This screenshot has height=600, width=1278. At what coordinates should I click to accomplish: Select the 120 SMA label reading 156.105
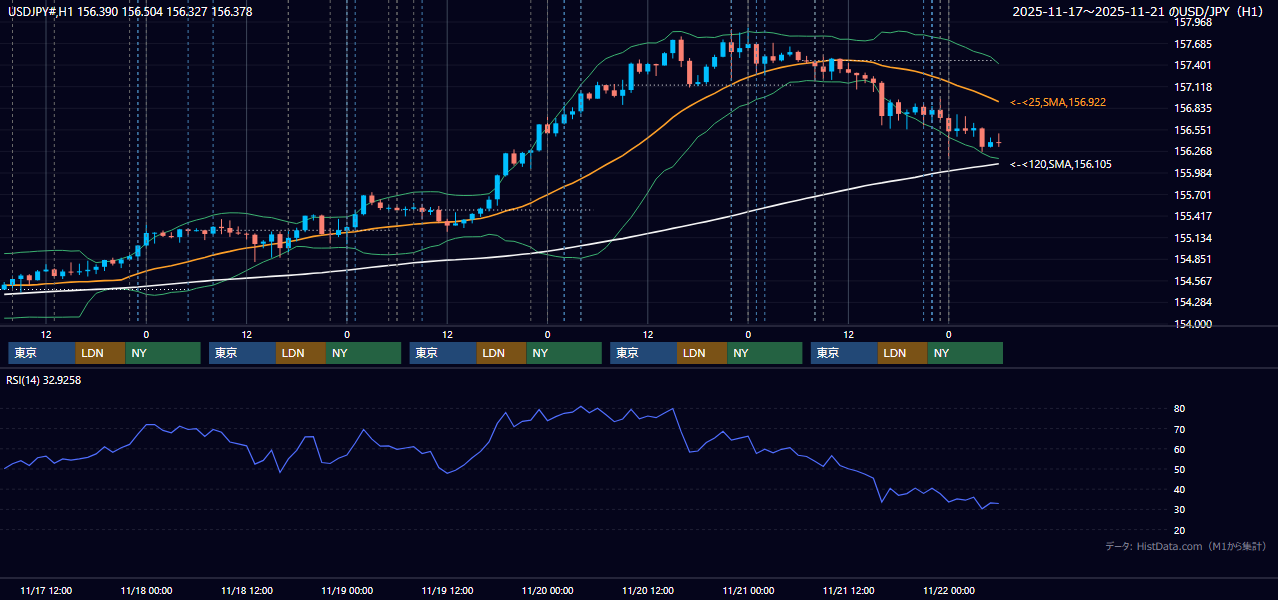[1061, 164]
